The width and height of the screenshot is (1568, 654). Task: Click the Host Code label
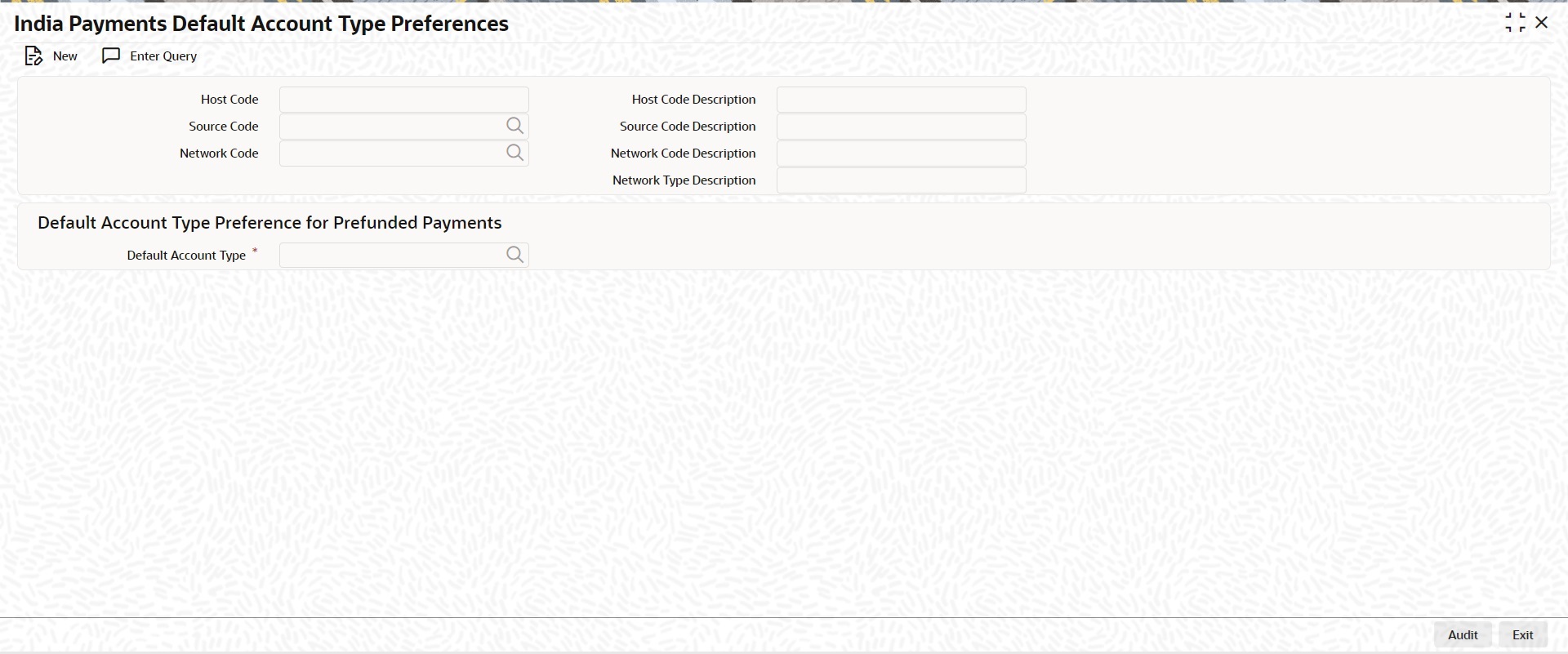229,100
